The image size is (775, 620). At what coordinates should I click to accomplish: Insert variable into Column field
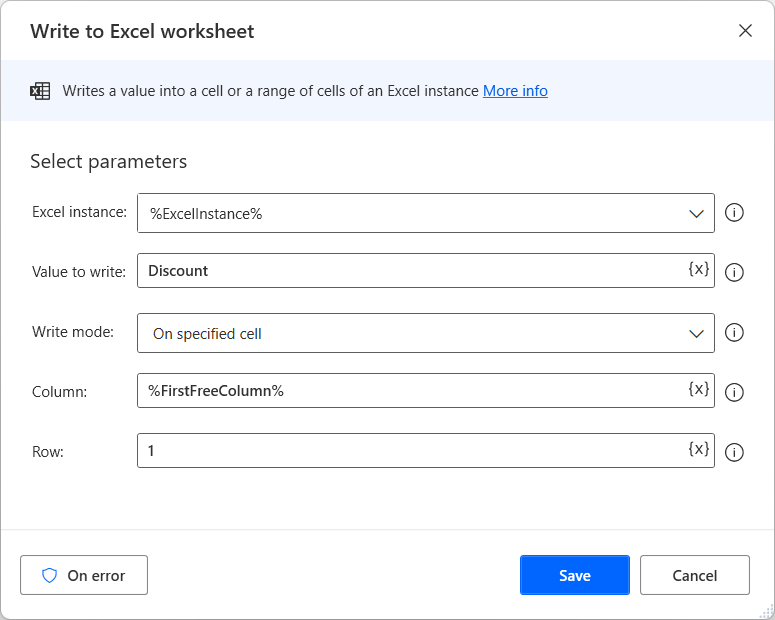pyautogui.click(x=698, y=389)
